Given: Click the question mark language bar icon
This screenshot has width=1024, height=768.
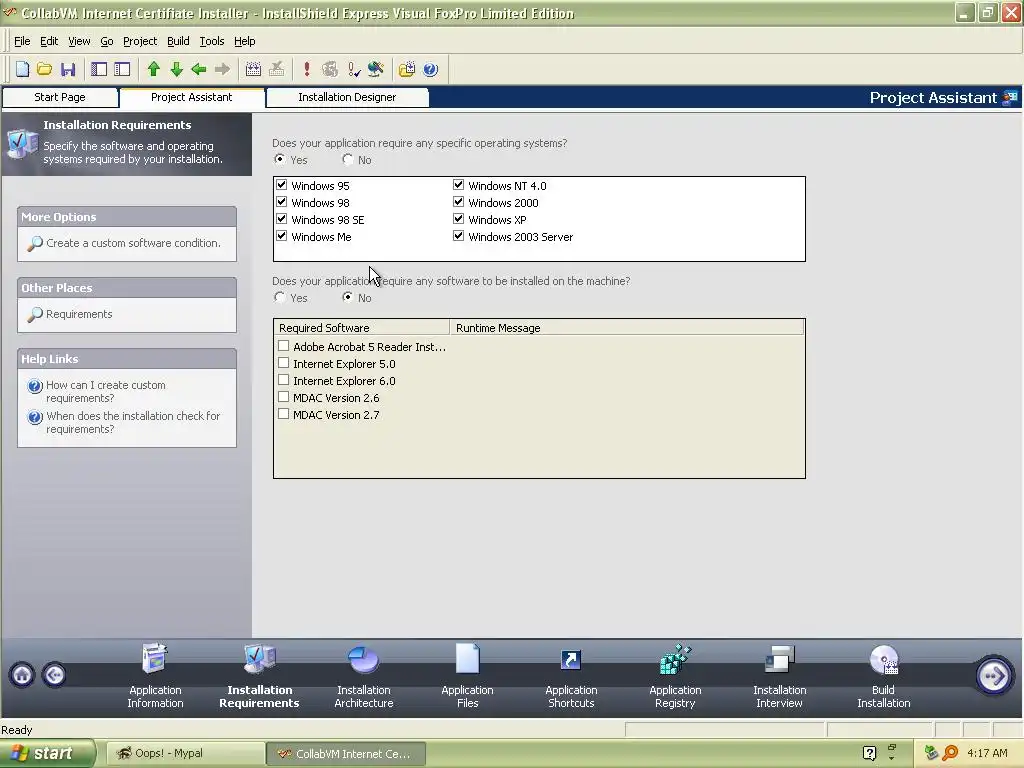Looking at the screenshot, I should [x=869, y=753].
